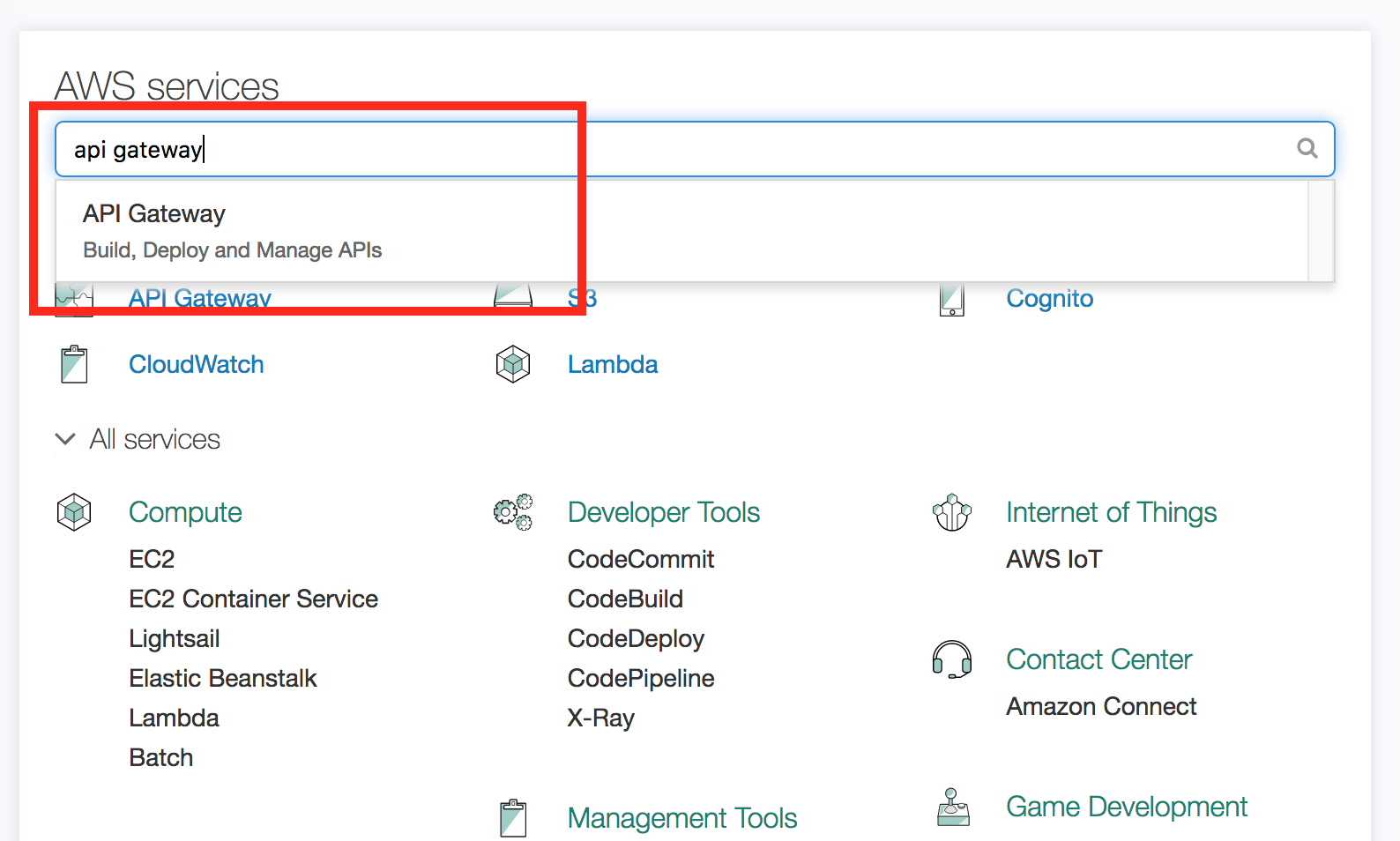1400x841 pixels.
Task: Click the CloudWatch clipboard icon
Action: (x=74, y=364)
